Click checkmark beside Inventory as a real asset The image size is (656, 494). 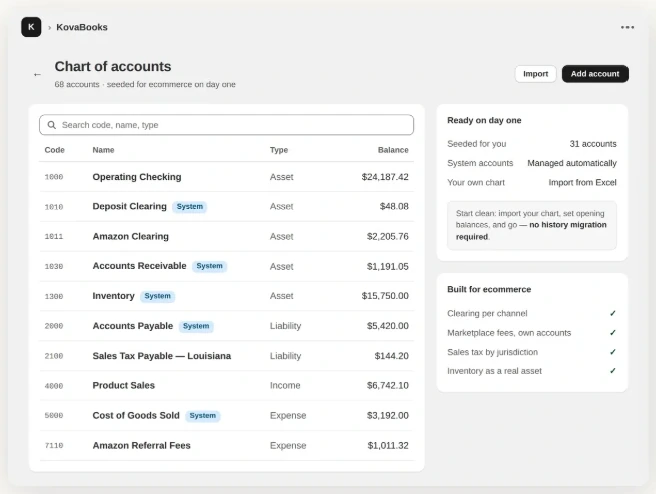[x=612, y=371]
